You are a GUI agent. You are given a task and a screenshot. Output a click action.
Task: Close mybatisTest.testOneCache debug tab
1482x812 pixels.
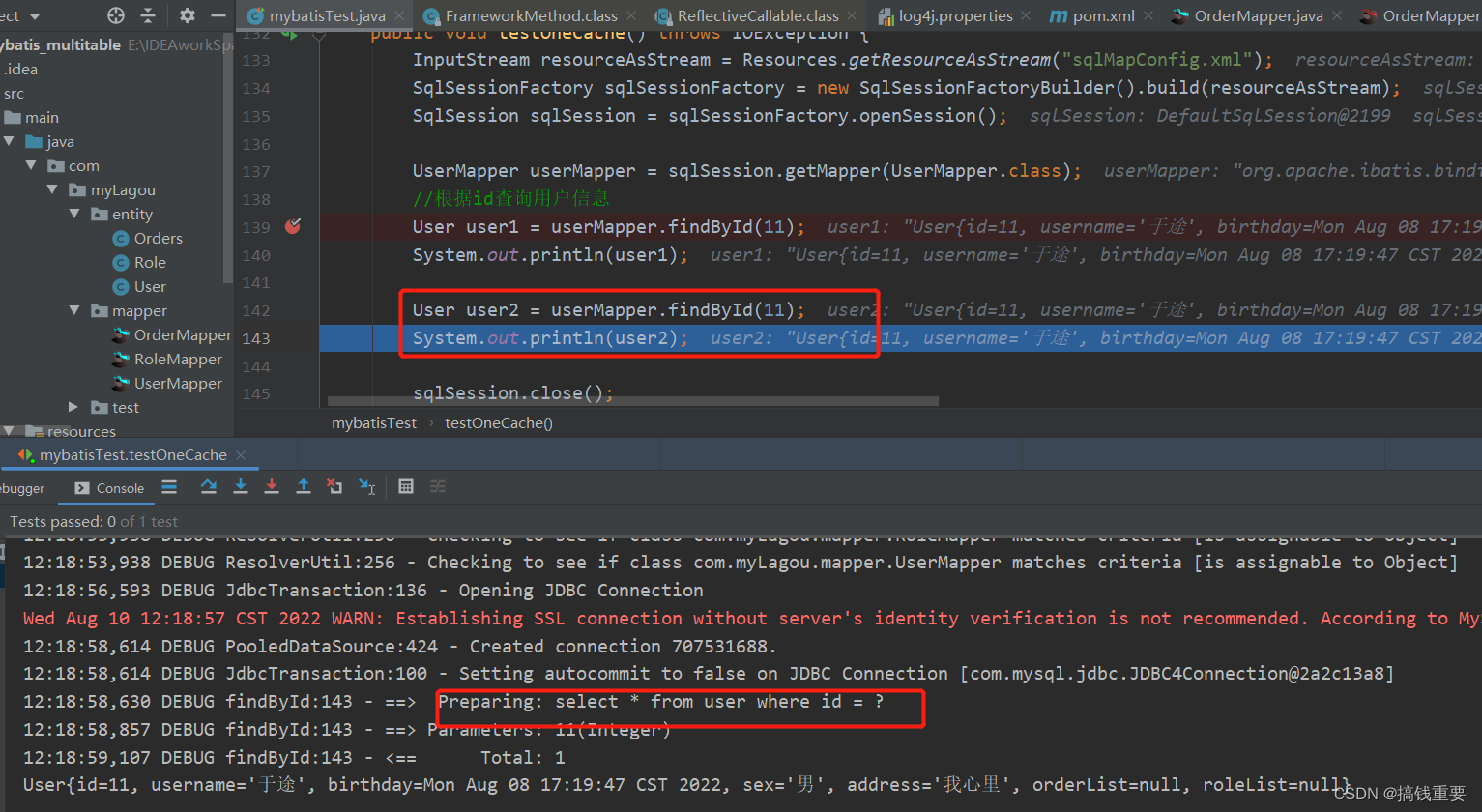click(x=241, y=454)
